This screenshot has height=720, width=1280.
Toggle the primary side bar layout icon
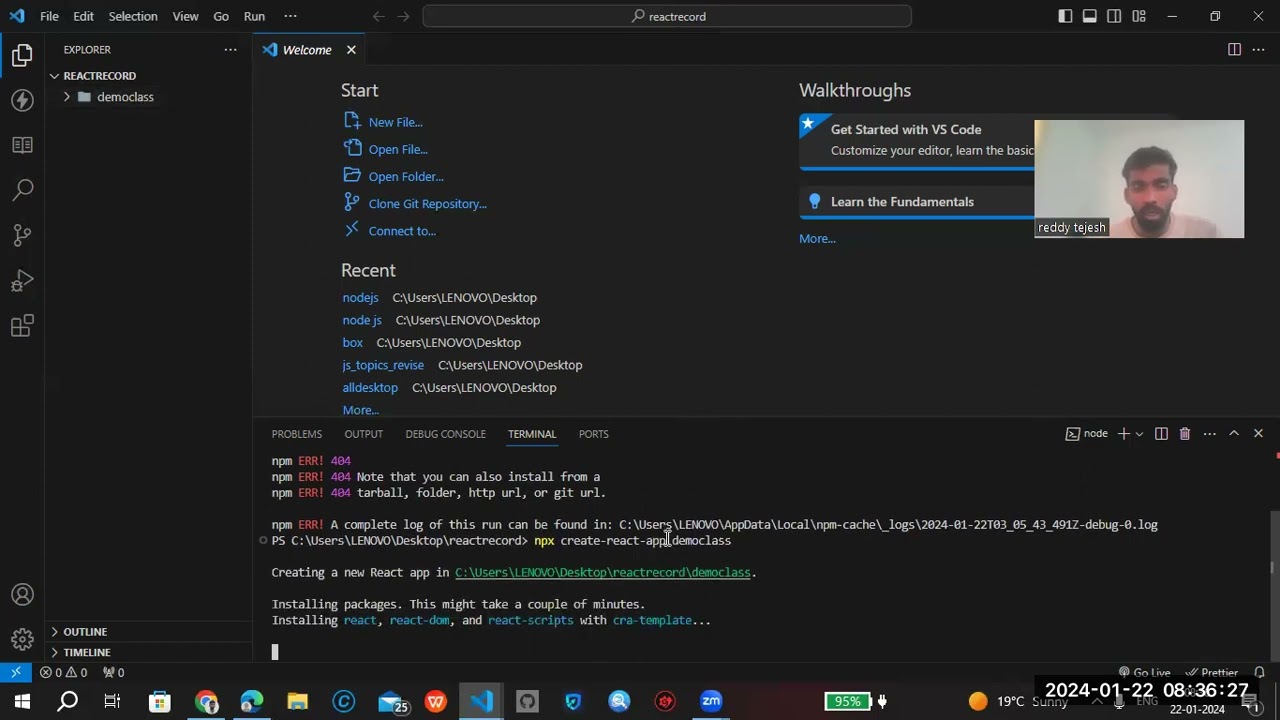pyautogui.click(x=1065, y=16)
